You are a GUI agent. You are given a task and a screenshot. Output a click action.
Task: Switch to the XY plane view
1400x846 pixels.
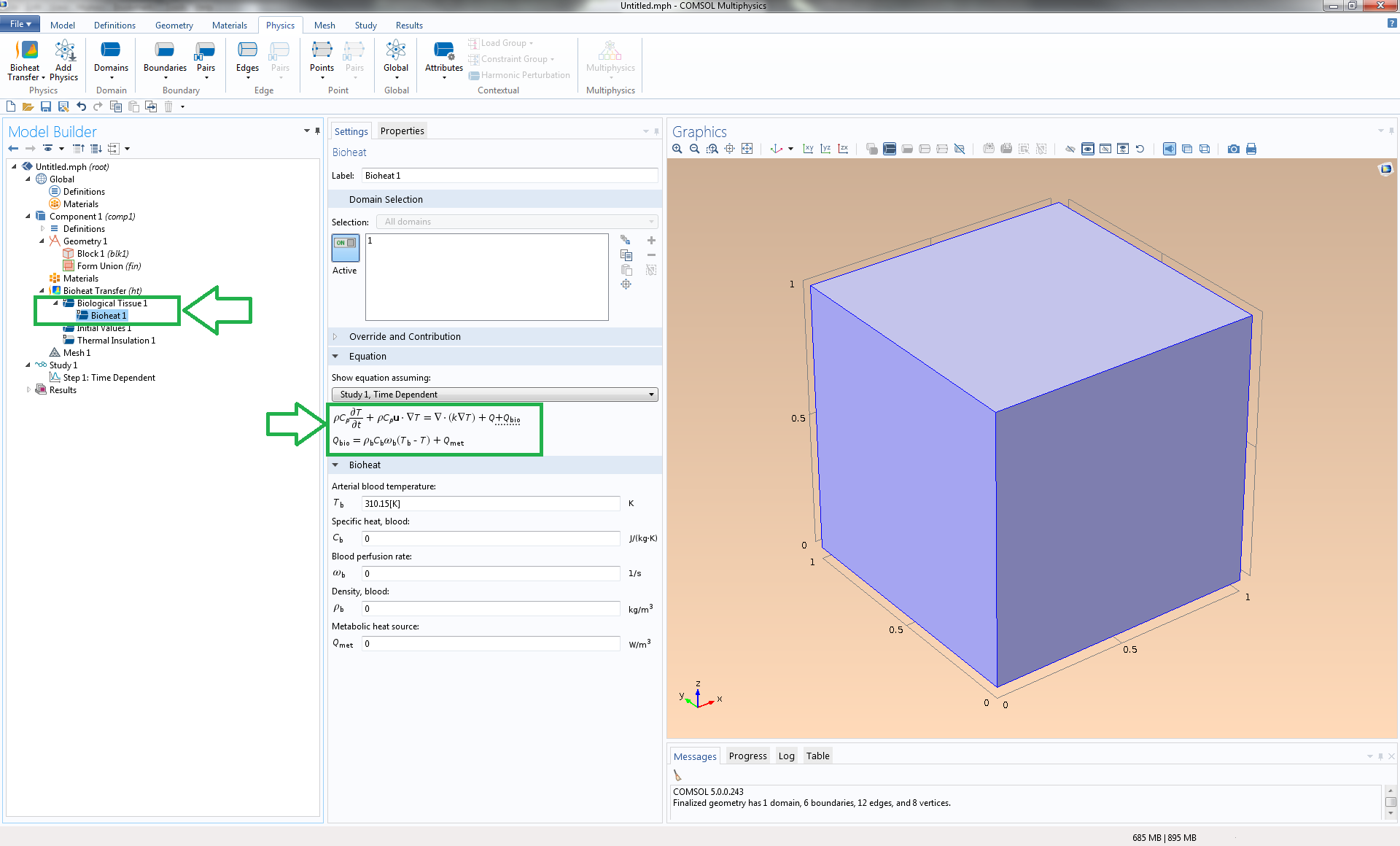pos(808,149)
